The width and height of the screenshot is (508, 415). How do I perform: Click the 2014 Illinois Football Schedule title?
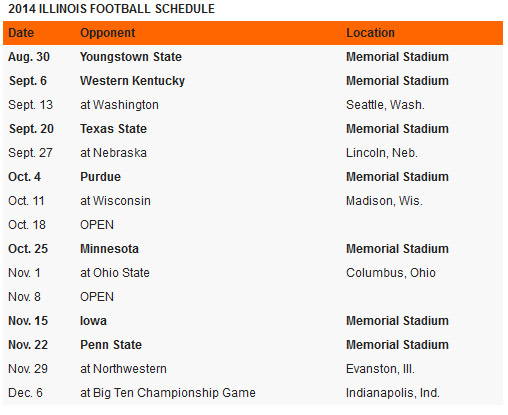[111, 9]
